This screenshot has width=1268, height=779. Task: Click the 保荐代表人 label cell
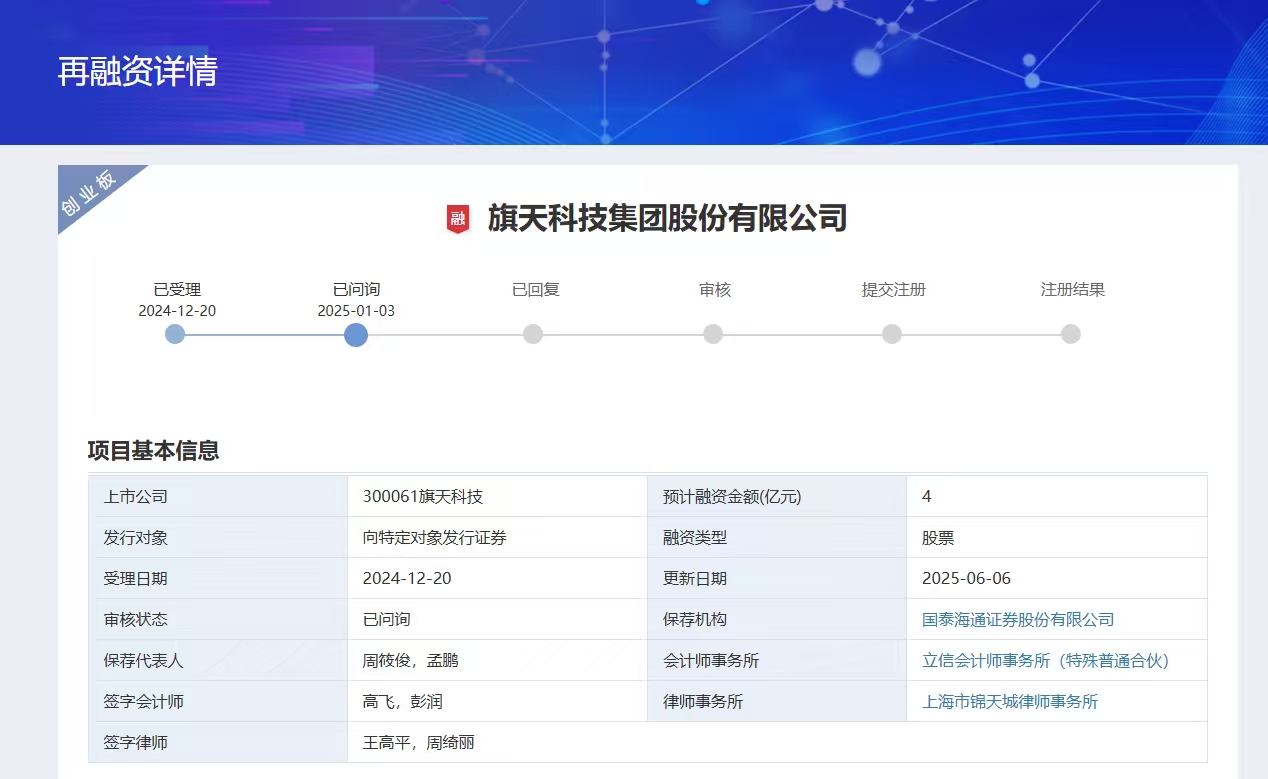point(218,660)
